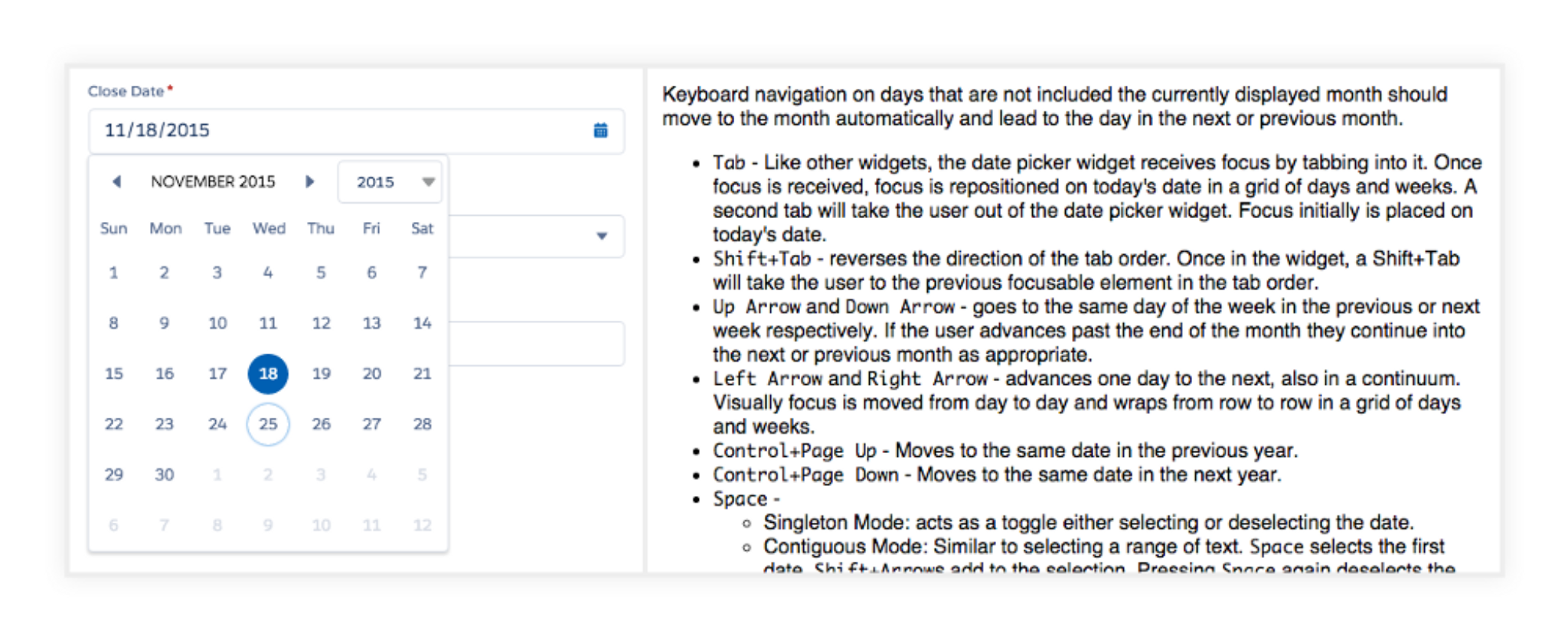Click the calendar icon in Close Date field
The height and width of the screenshot is (639, 1568).
click(x=601, y=131)
